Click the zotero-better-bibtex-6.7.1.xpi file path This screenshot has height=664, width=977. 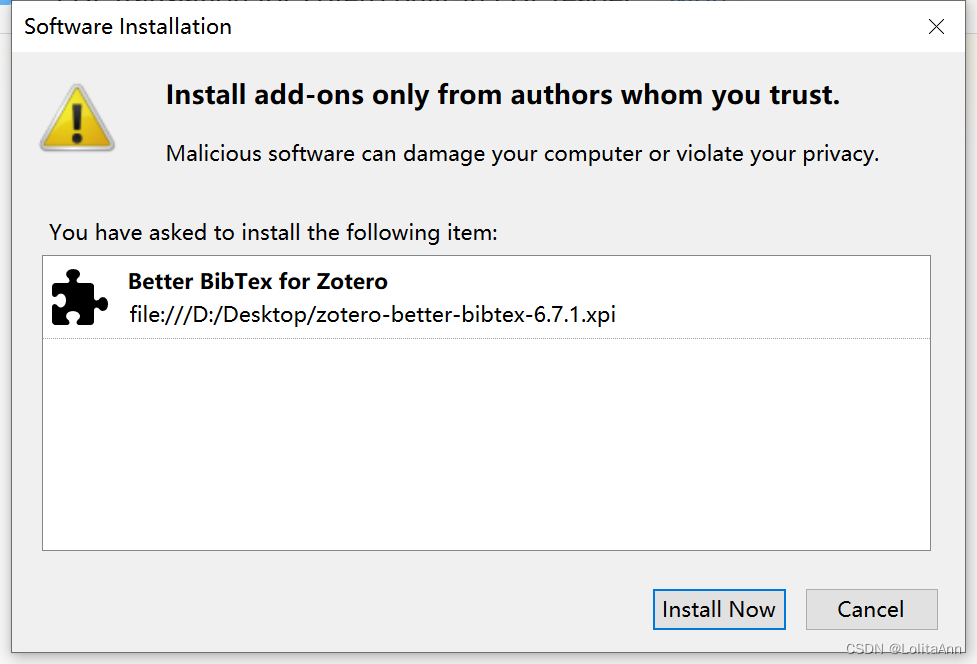(x=372, y=315)
